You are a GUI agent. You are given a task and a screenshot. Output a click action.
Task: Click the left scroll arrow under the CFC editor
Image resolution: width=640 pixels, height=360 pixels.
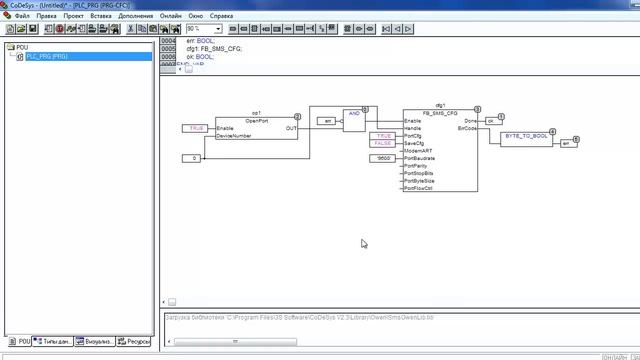(164, 302)
